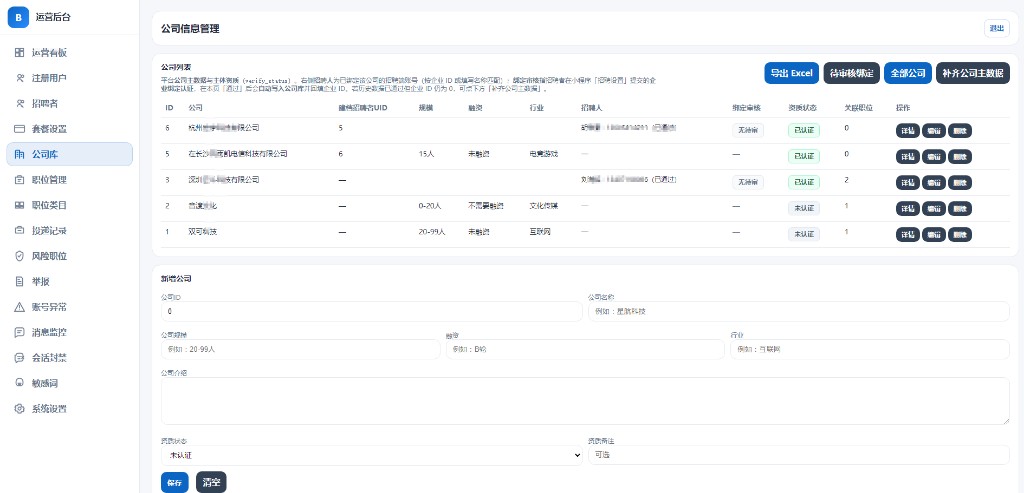Screen dimensions: 1024x493
Task: Open 举报 document icon in sidebar
Action: click(20, 282)
